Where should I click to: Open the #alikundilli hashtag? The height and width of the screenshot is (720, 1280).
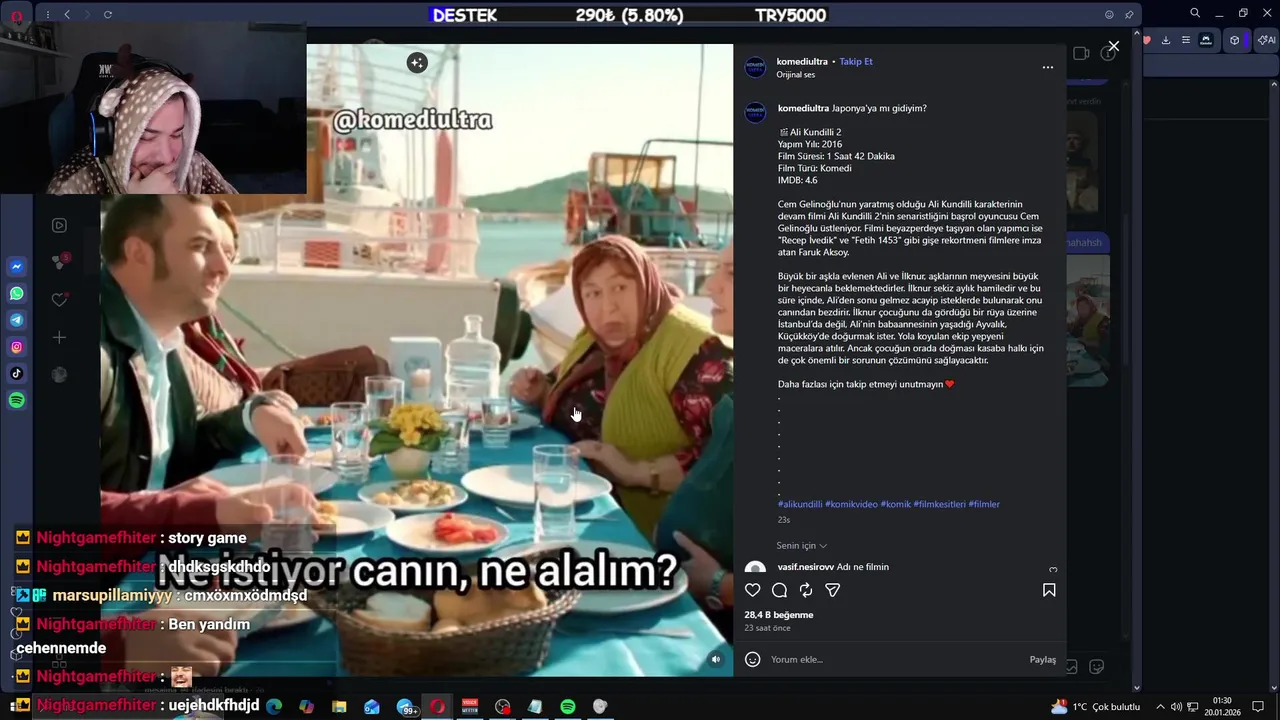800,504
